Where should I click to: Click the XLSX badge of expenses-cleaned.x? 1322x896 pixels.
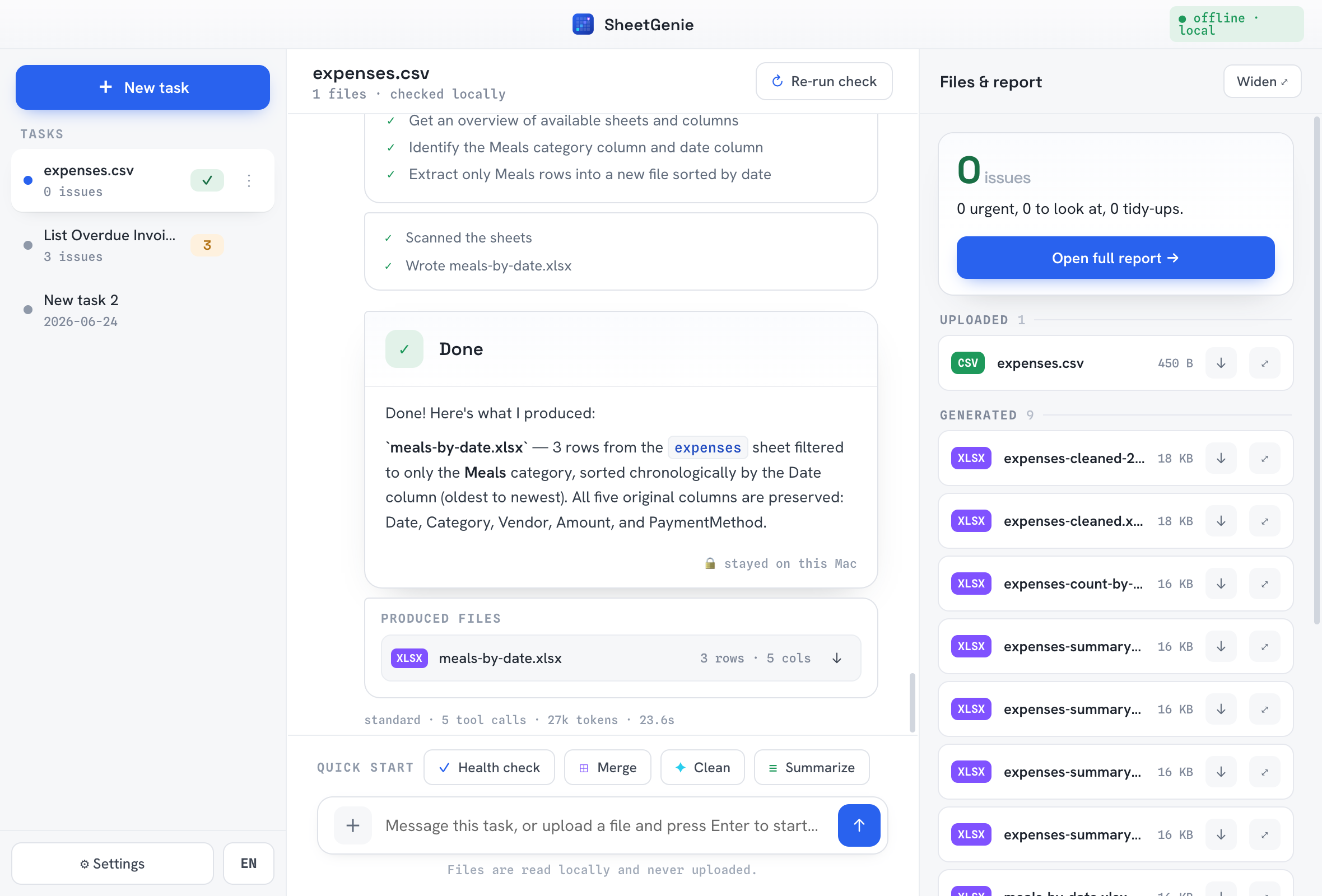pos(971,521)
